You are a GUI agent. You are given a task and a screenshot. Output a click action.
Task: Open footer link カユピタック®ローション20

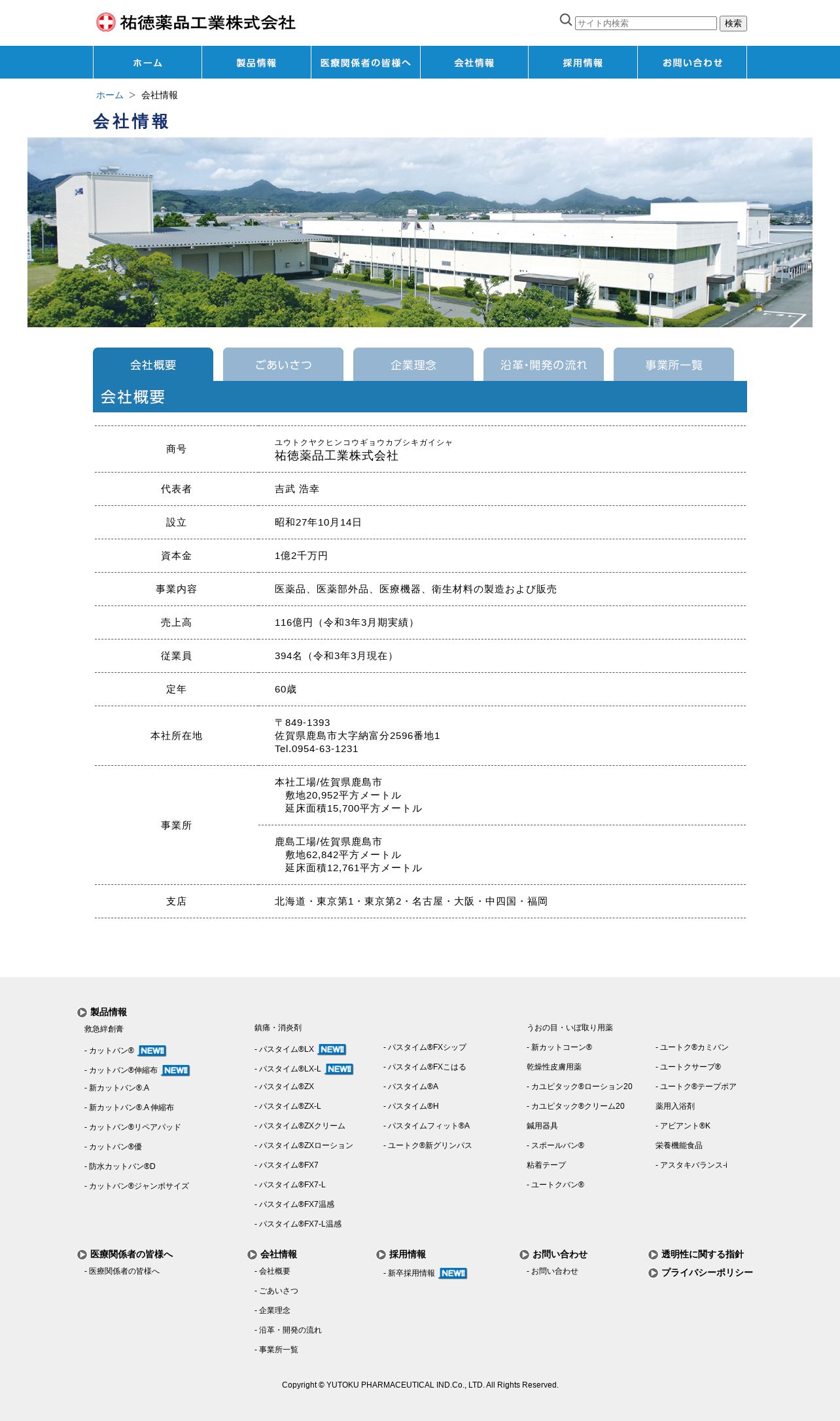click(x=580, y=1087)
